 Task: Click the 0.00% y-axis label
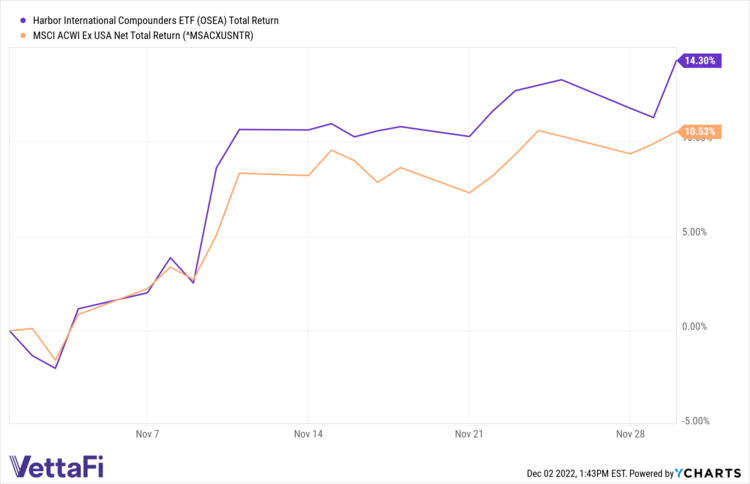pyautogui.click(x=693, y=326)
